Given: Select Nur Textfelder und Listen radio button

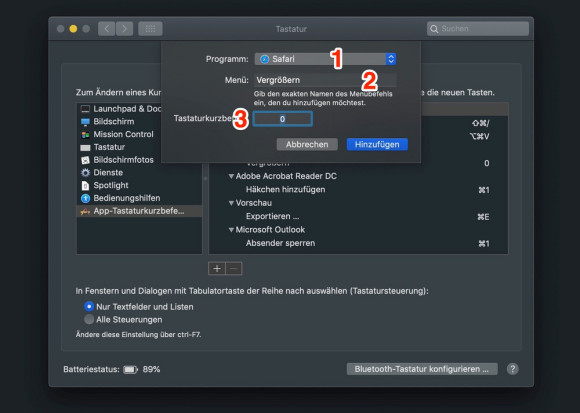Looking at the screenshot, I should click(x=89, y=307).
